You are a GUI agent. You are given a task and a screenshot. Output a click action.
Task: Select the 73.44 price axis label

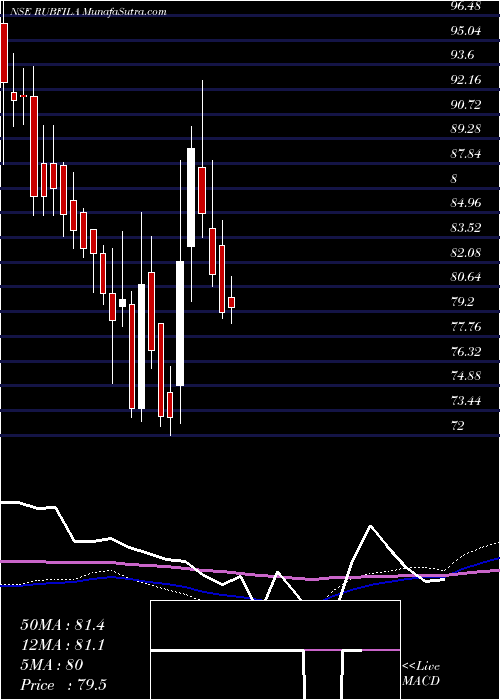pos(468,400)
